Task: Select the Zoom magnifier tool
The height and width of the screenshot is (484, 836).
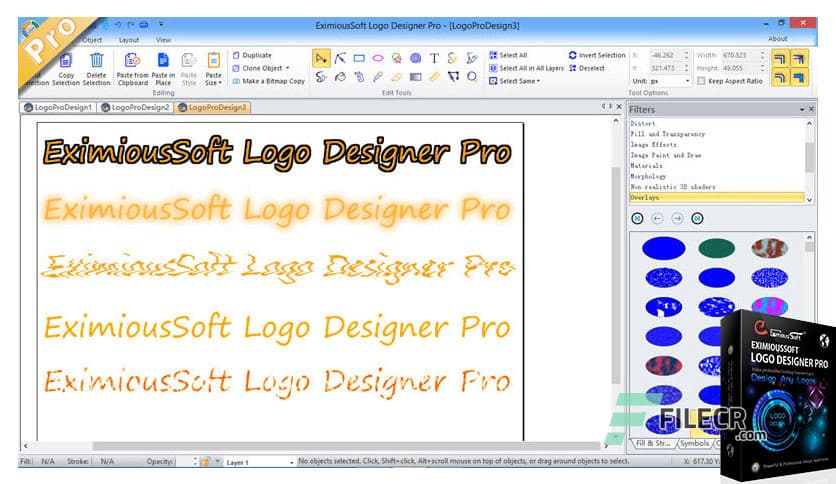Action: [x=472, y=77]
